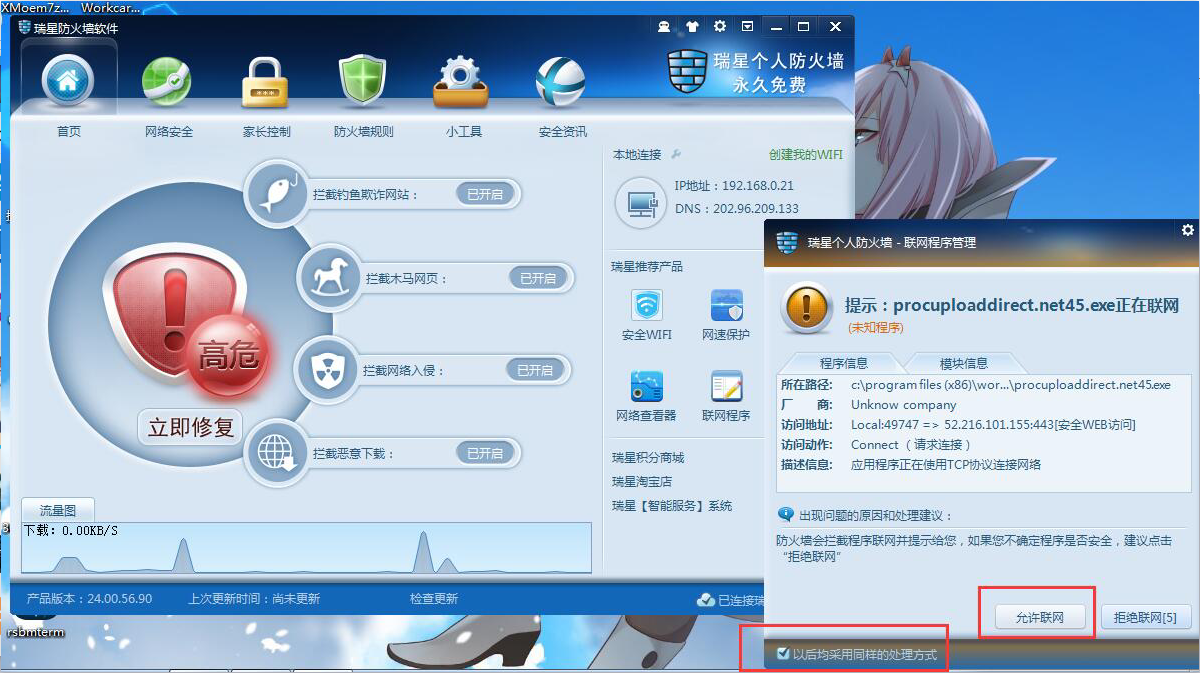
Task: Open the 首页 home icon
Action: (x=68, y=82)
